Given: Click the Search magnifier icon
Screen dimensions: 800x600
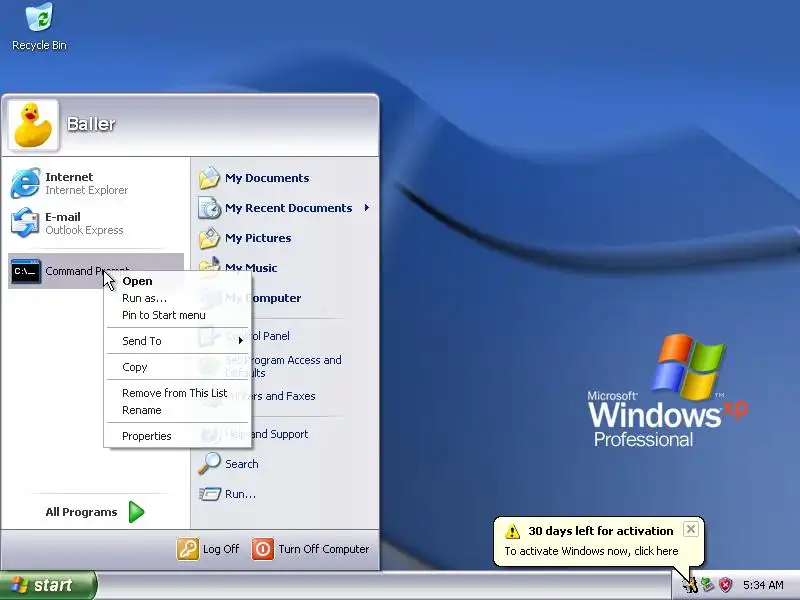Looking at the screenshot, I should 209,464.
